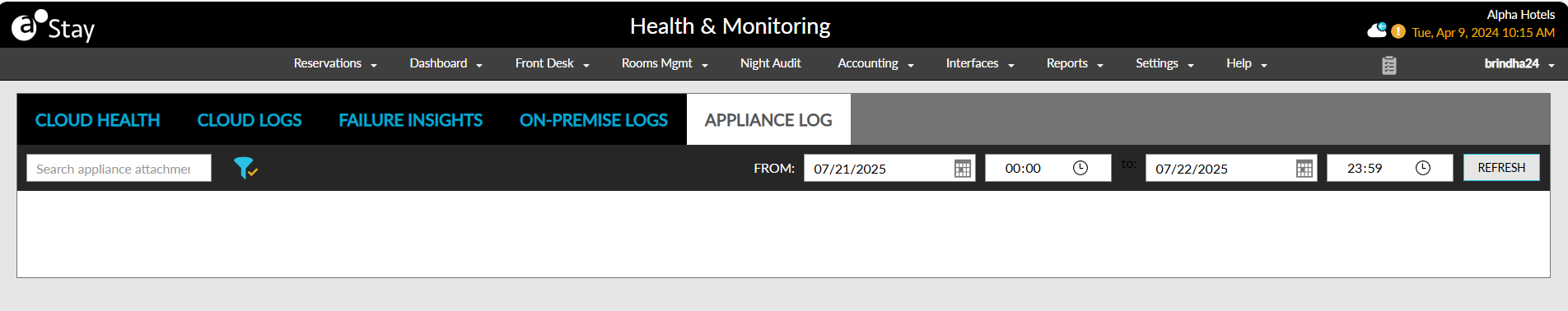This screenshot has width=1568, height=311.
Task: Expand the Dashboard menu
Action: [446, 63]
